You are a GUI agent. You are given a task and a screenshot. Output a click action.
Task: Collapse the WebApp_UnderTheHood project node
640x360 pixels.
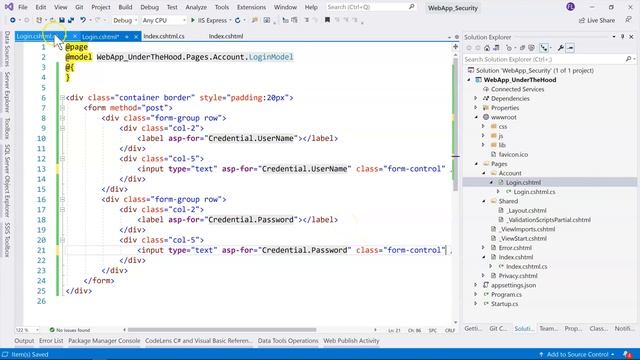point(469,80)
